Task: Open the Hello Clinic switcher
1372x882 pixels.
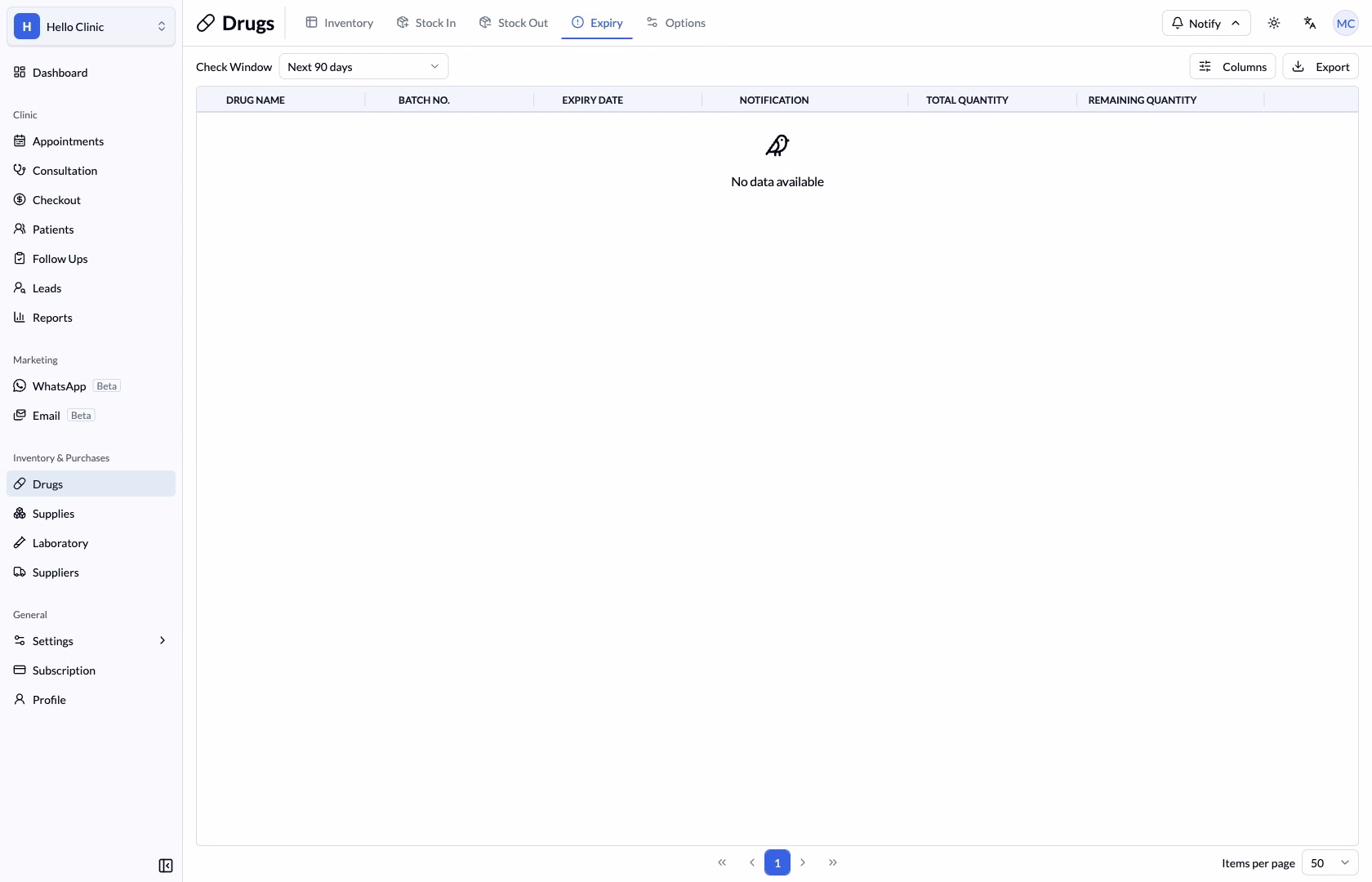Action: tap(91, 27)
